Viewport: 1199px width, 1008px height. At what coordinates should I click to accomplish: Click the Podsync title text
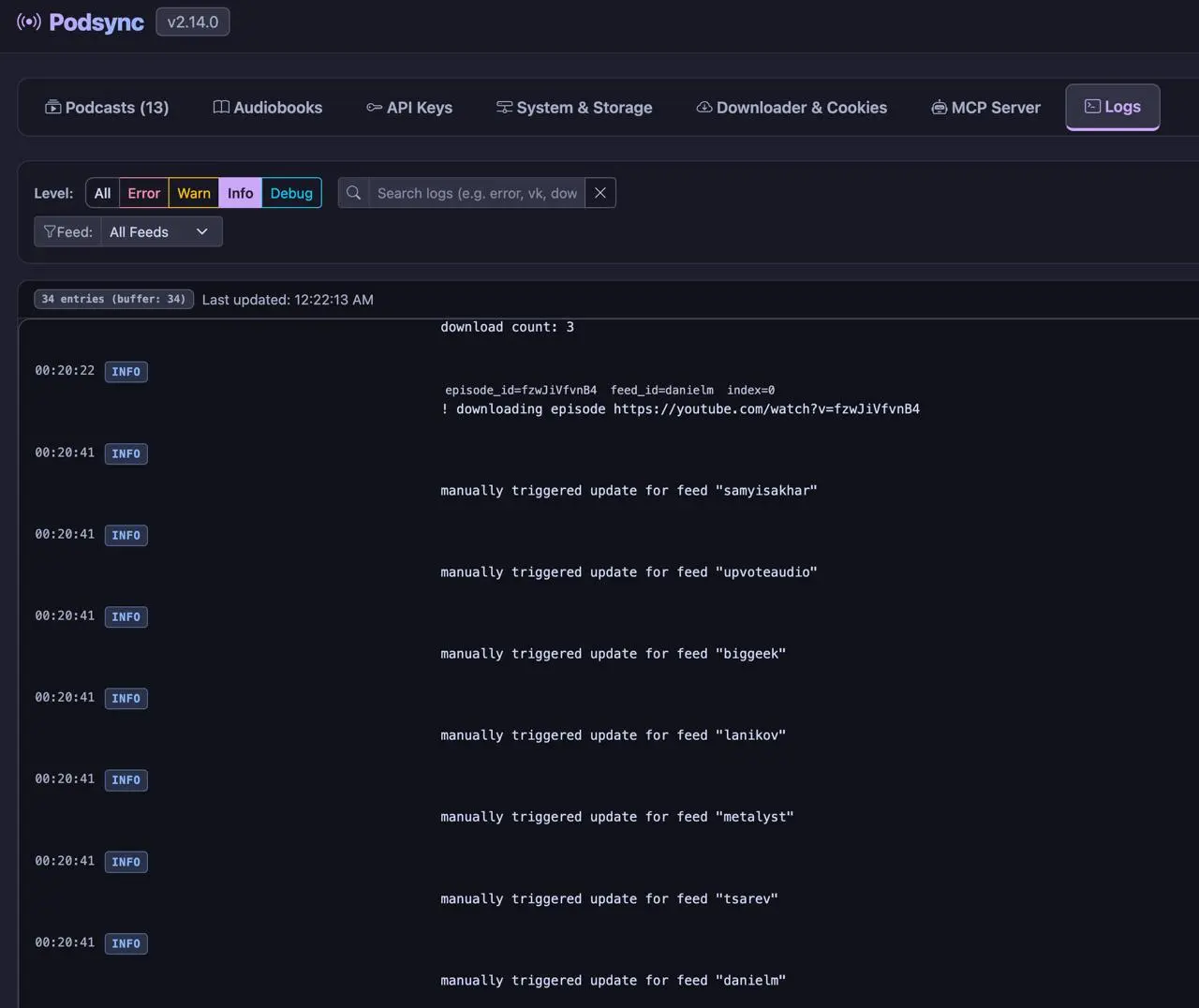(x=96, y=22)
